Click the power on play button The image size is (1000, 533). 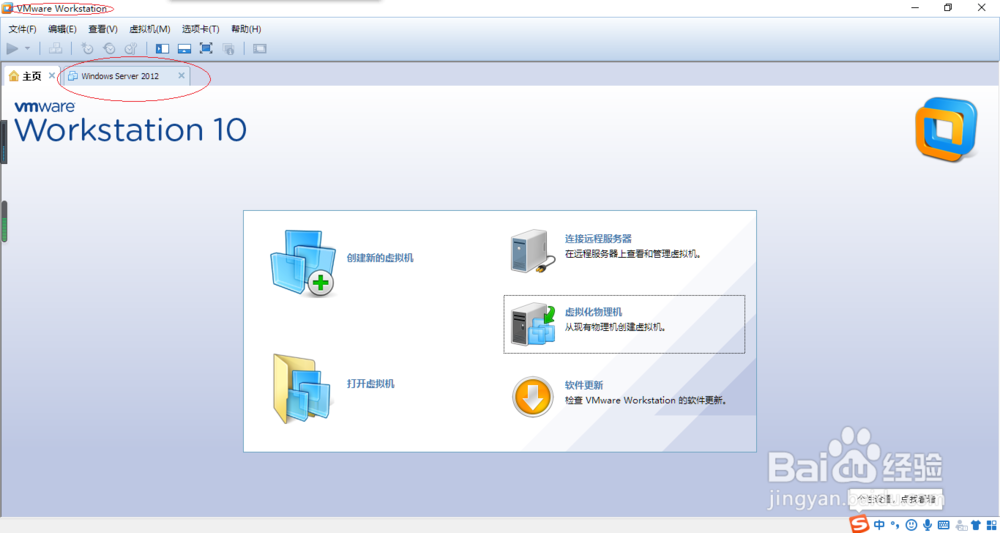coord(12,48)
